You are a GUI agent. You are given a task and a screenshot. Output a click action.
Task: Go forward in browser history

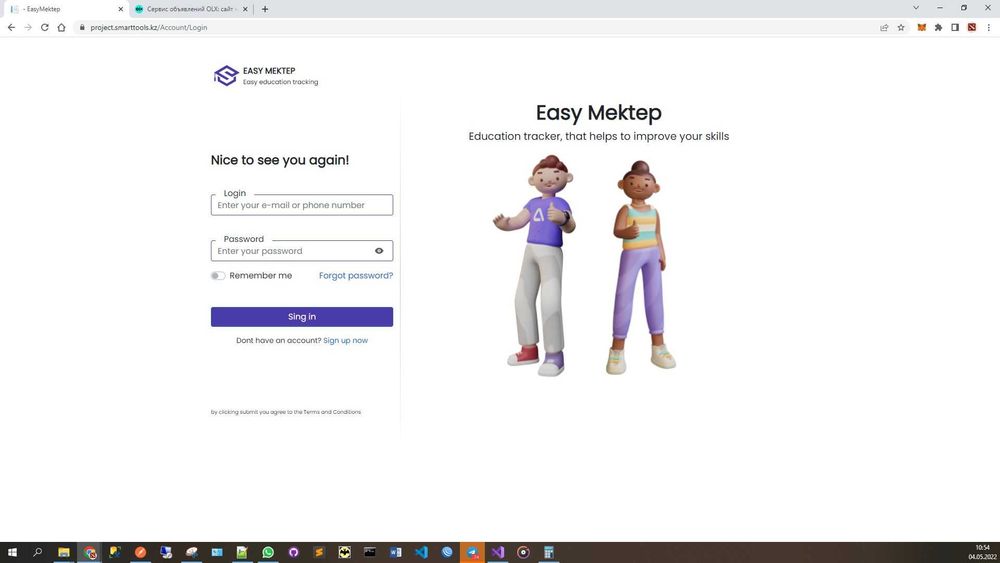pyautogui.click(x=28, y=27)
